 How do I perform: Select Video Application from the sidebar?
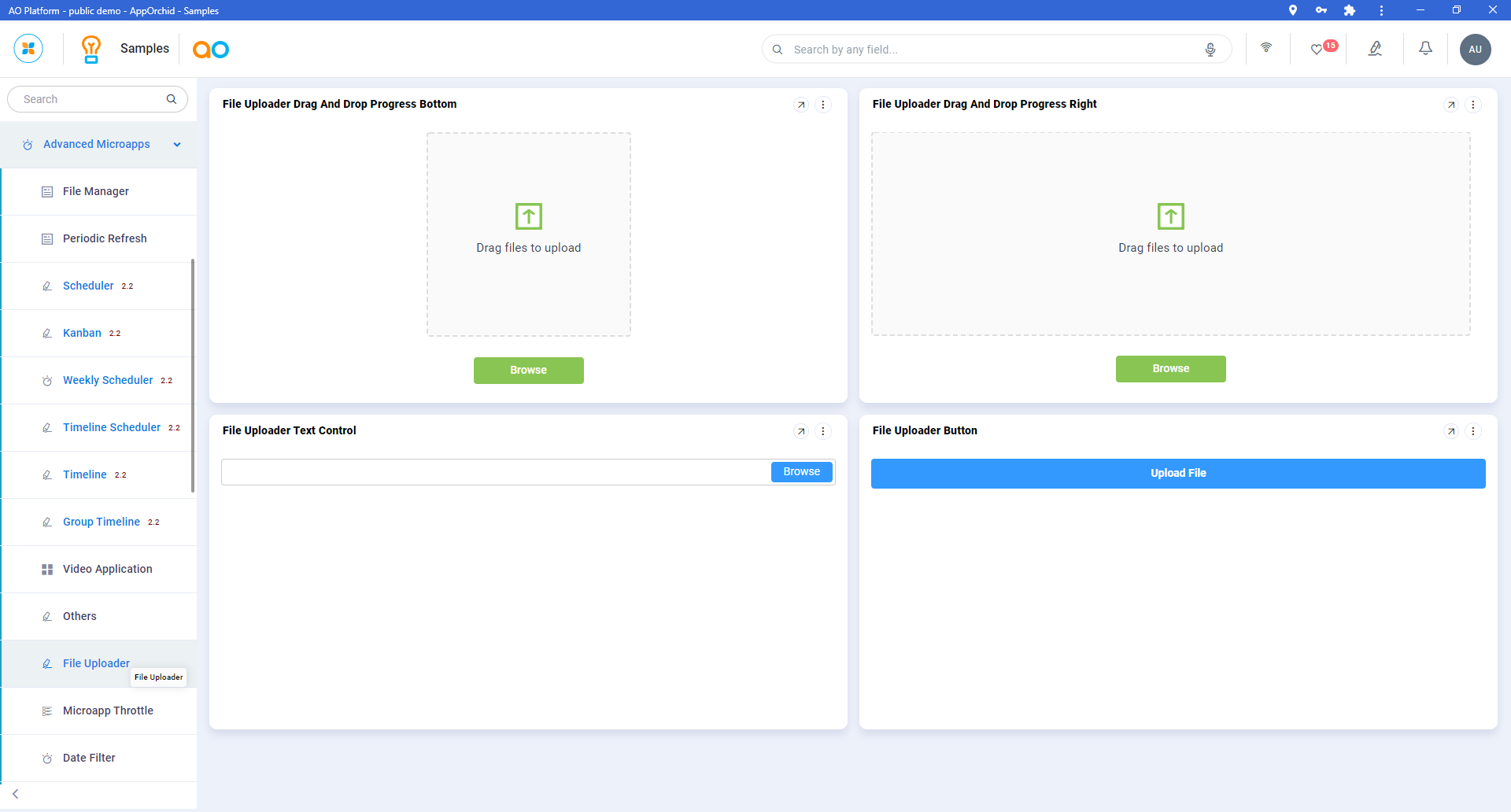[x=108, y=569]
